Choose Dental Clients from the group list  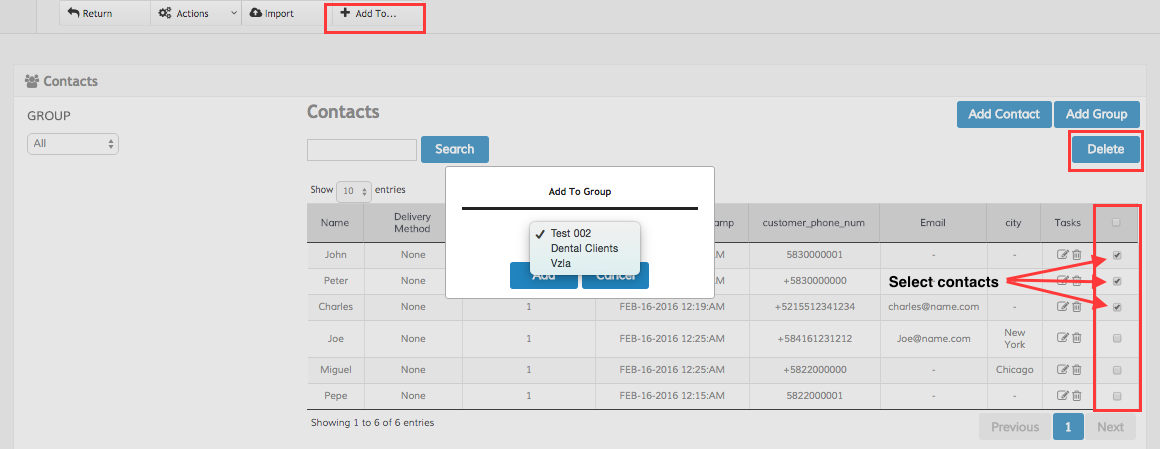pos(584,248)
